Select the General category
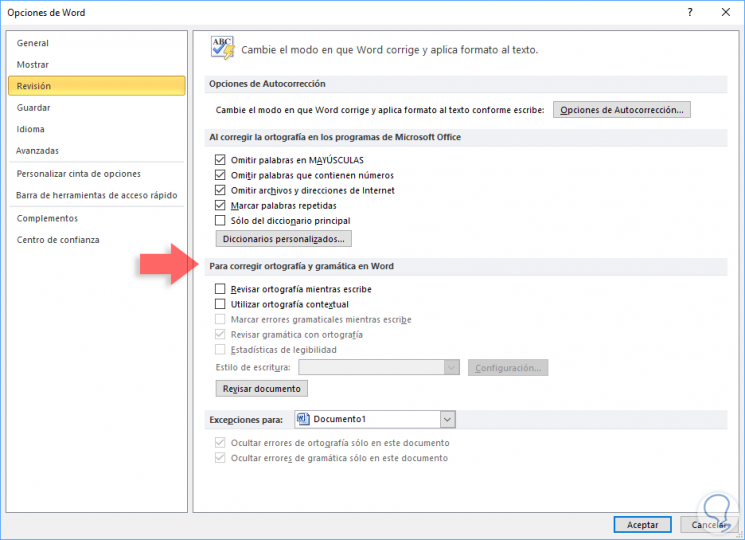 click(x=97, y=43)
